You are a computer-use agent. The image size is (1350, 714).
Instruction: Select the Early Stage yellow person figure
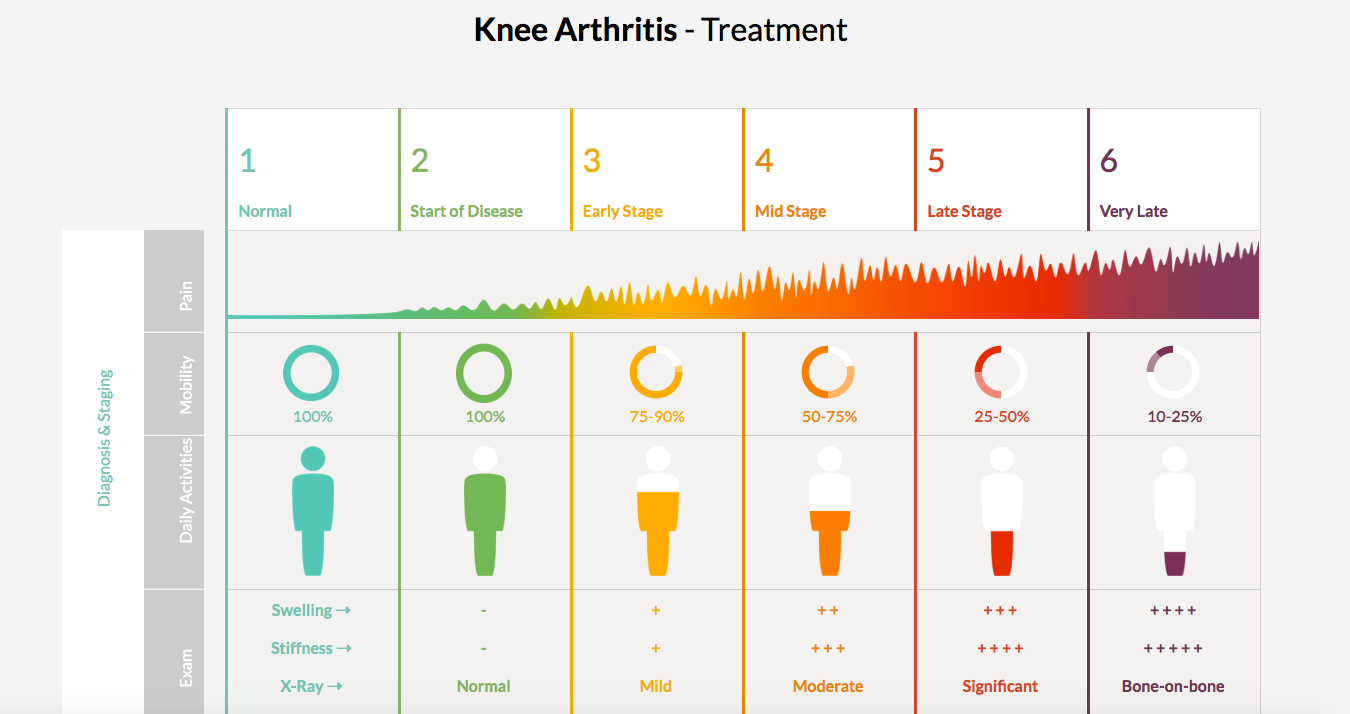pyautogui.click(x=657, y=511)
